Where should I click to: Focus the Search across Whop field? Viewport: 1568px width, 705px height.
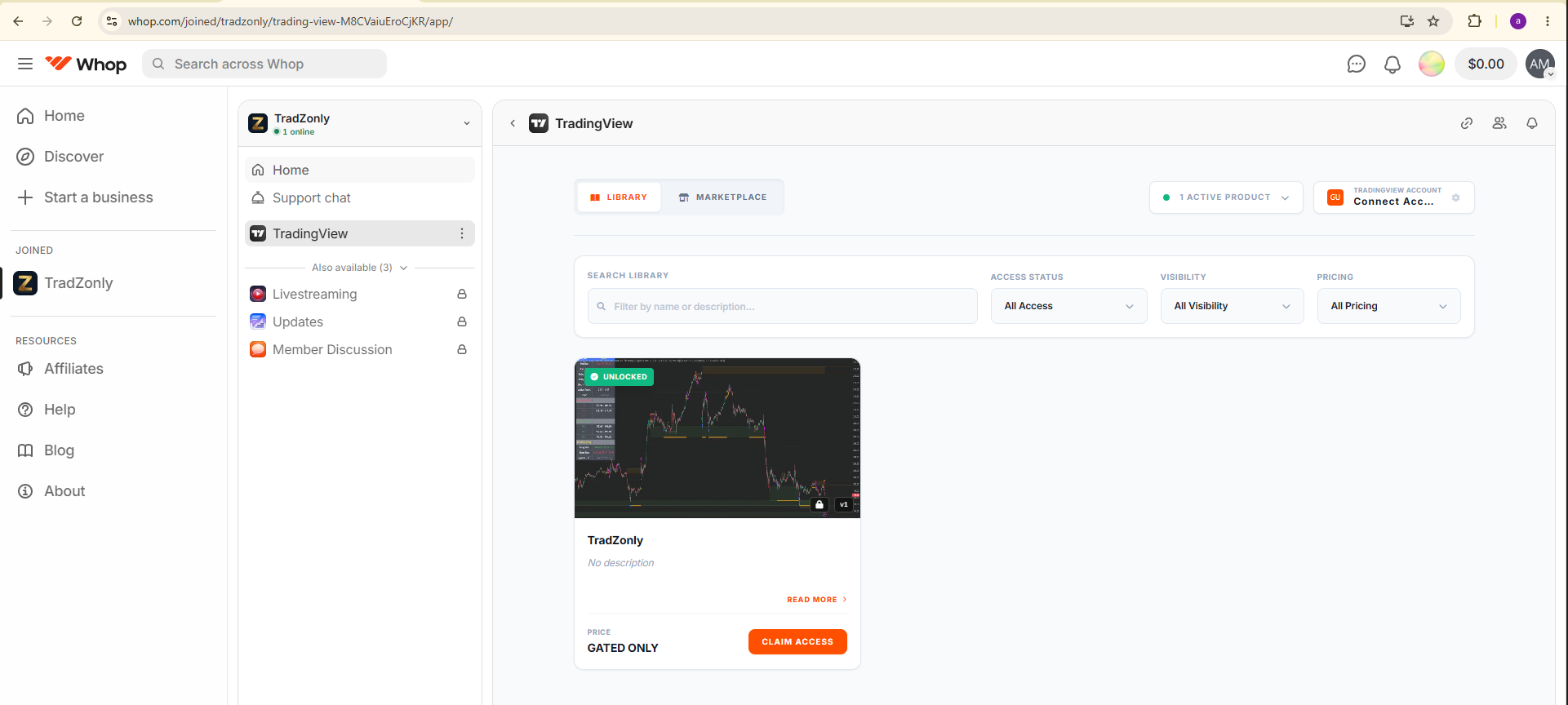point(264,64)
